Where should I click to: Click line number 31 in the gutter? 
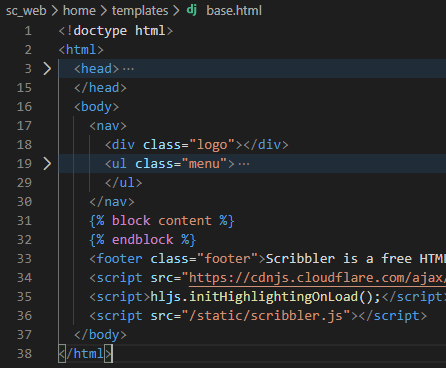24,221
